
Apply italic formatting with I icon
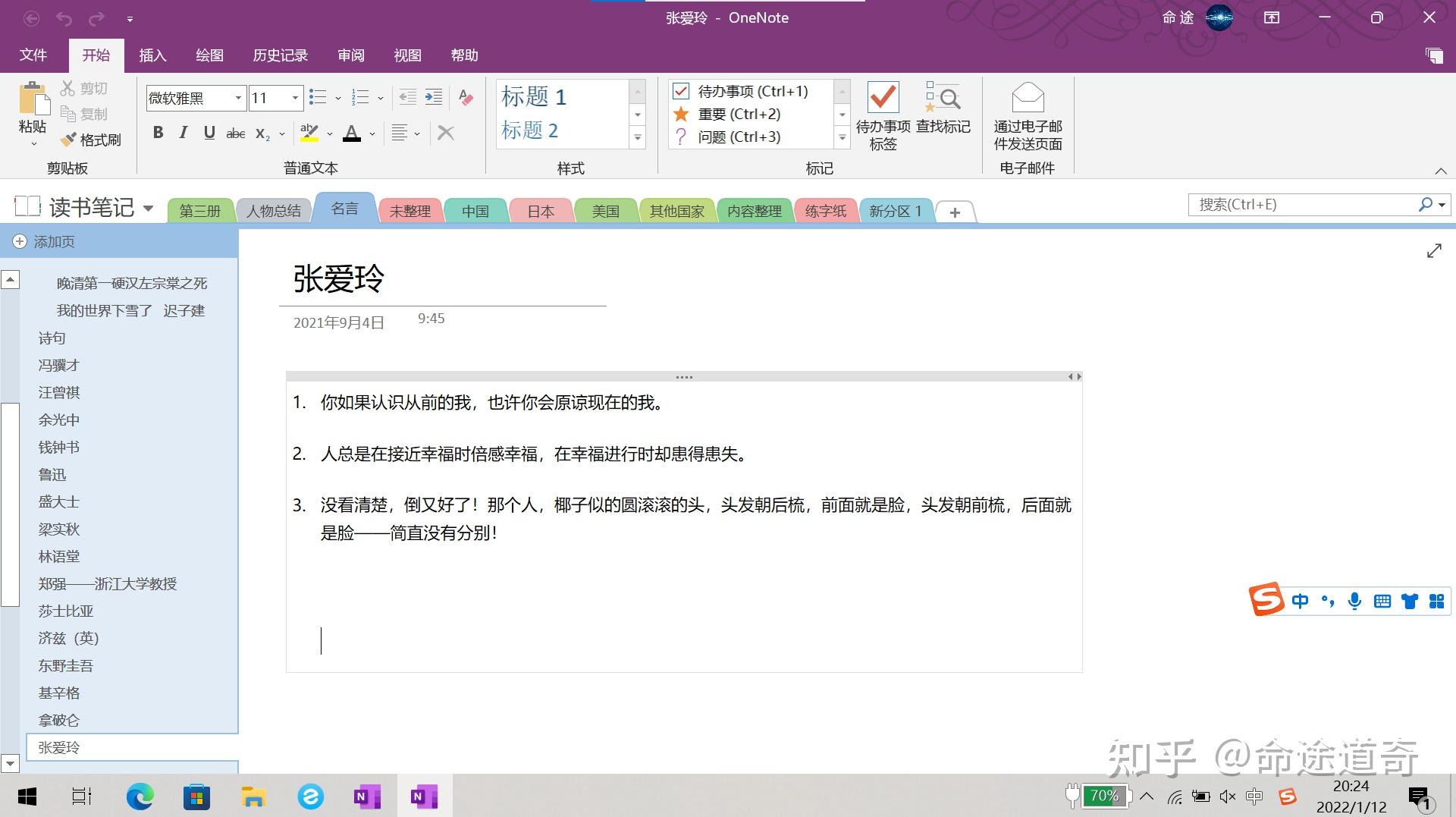point(184,133)
